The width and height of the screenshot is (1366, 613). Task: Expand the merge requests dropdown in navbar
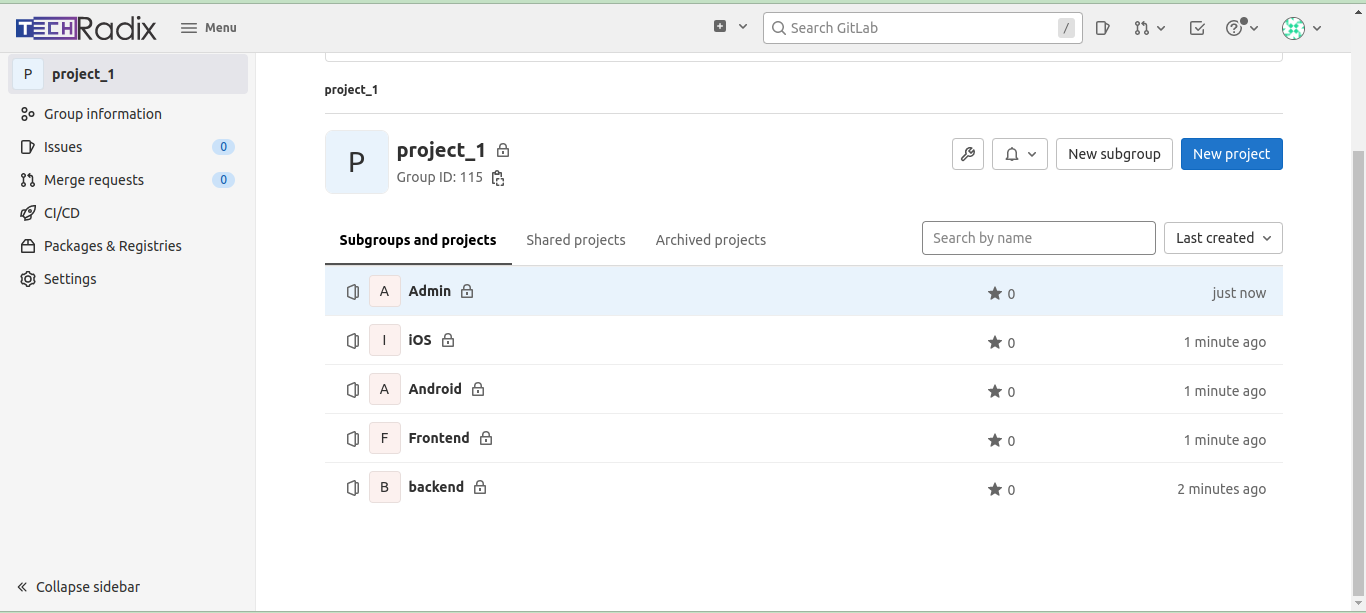pyautogui.click(x=1149, y=28)
